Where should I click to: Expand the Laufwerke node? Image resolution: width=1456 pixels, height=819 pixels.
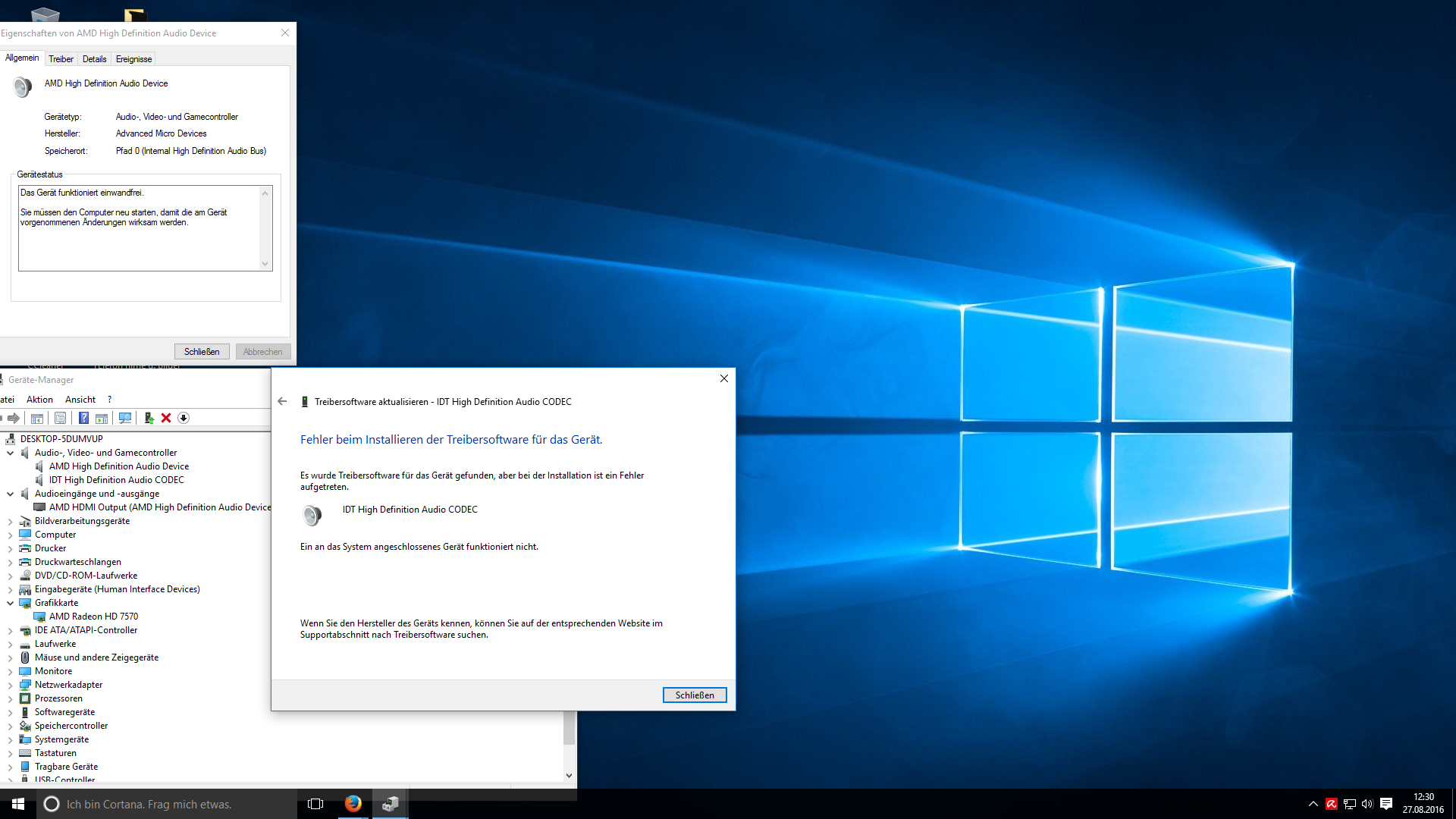(x=11, y=644)
